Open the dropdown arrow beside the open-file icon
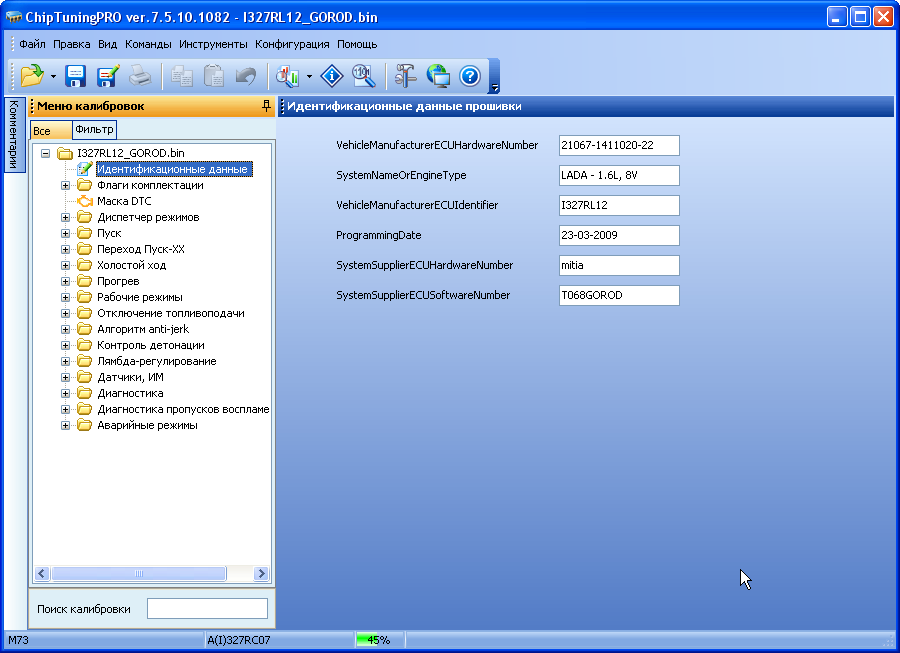This screenshot has width=900, height=653. point(53,76)
